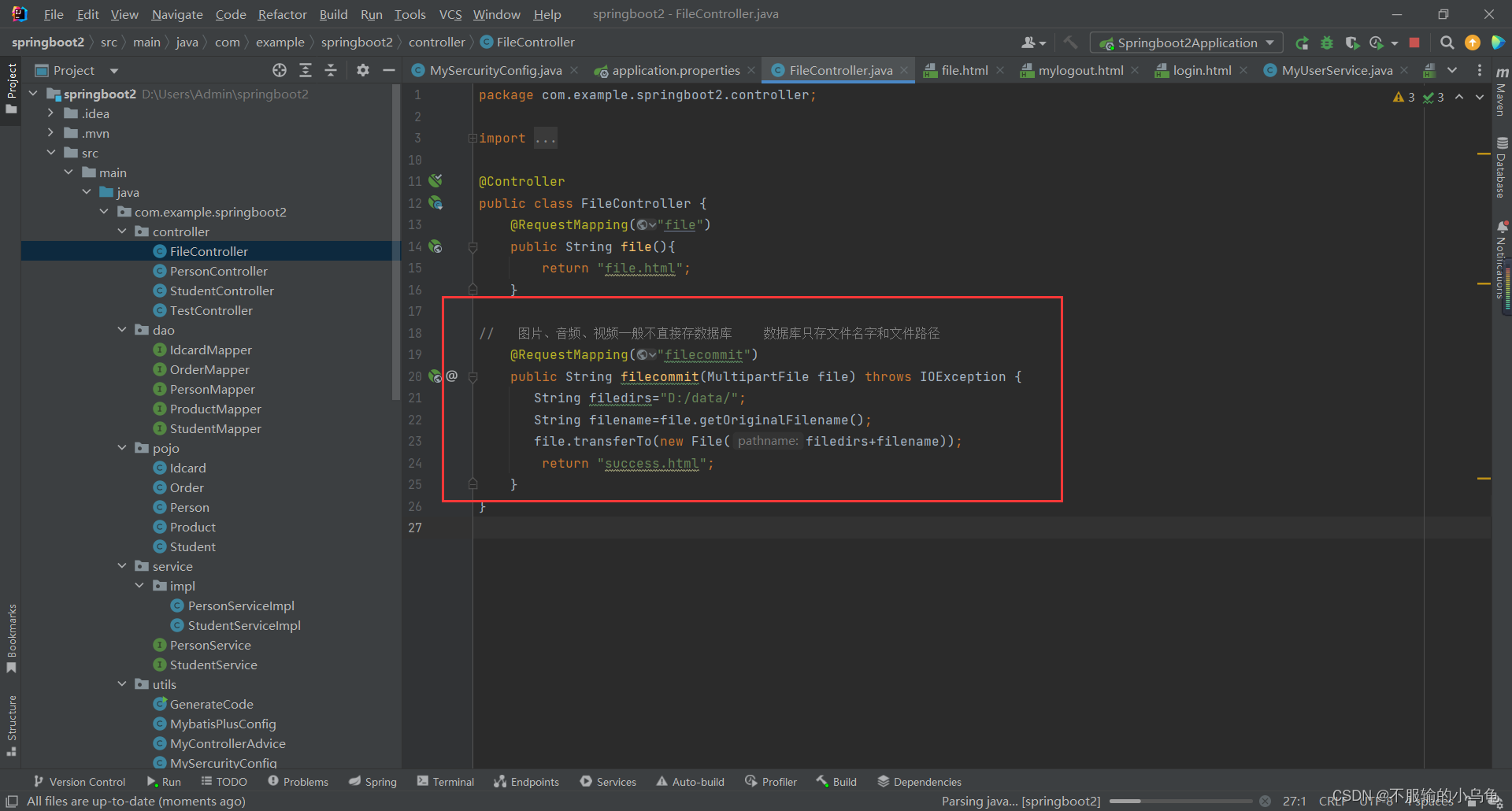The height and width of the screenshot is (811, 1512).
Task: Select PersonController in project tree
Action: [x=218, y=271]
